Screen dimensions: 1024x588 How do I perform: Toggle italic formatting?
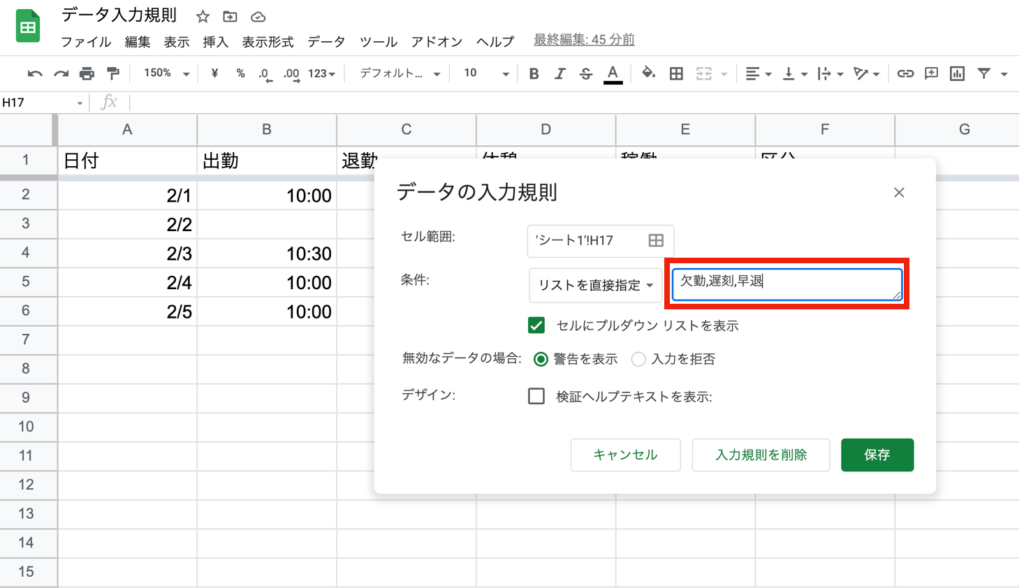560,73
